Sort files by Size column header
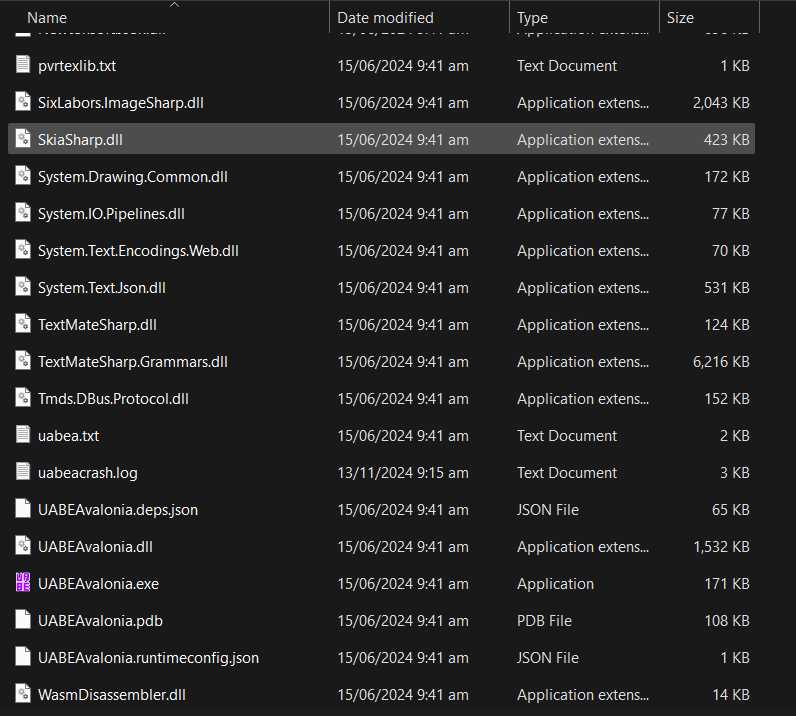Viewport: 796px width, 716px height. 680,18
